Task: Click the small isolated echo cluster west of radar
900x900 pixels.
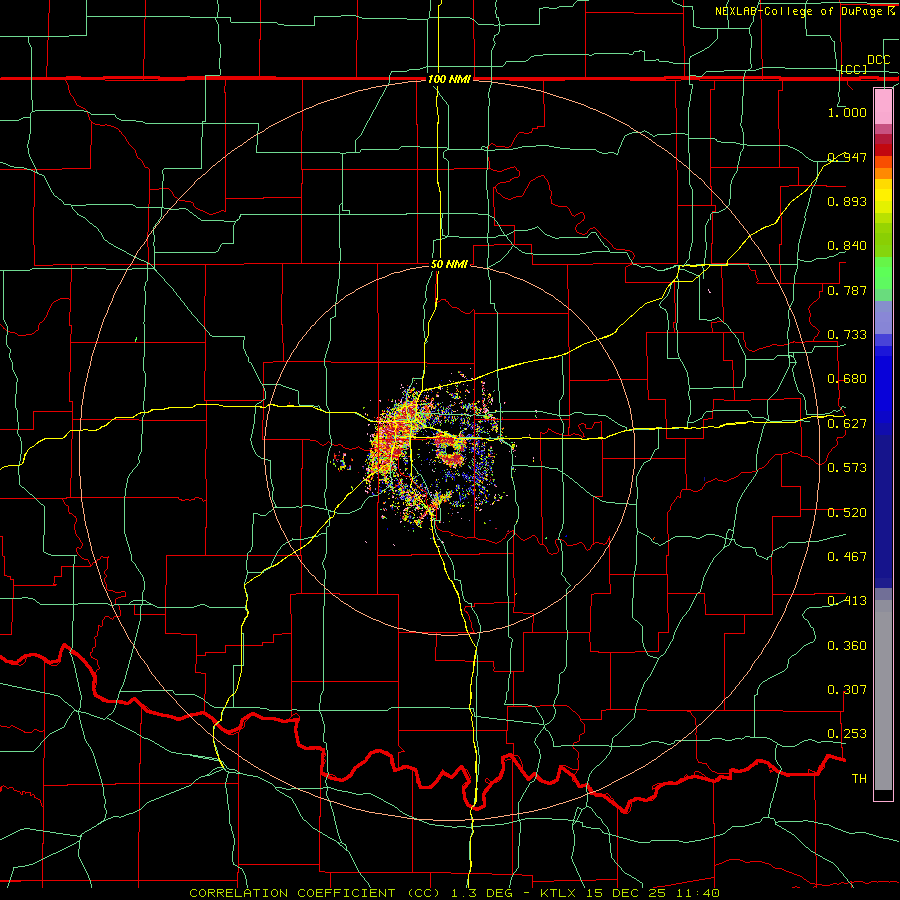Action: 342,461
